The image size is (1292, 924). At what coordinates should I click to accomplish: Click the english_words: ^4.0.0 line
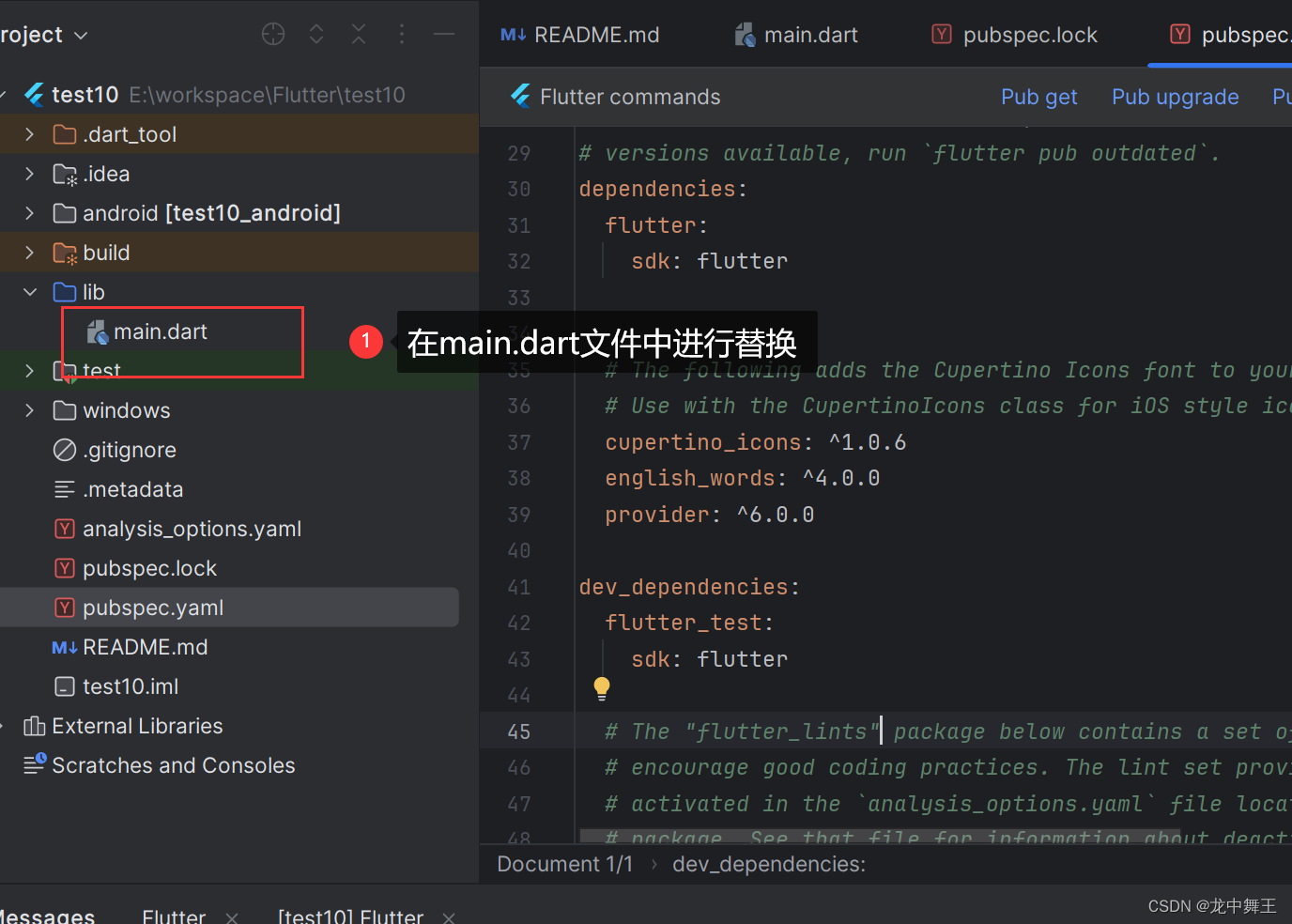(x=742, y=478)
